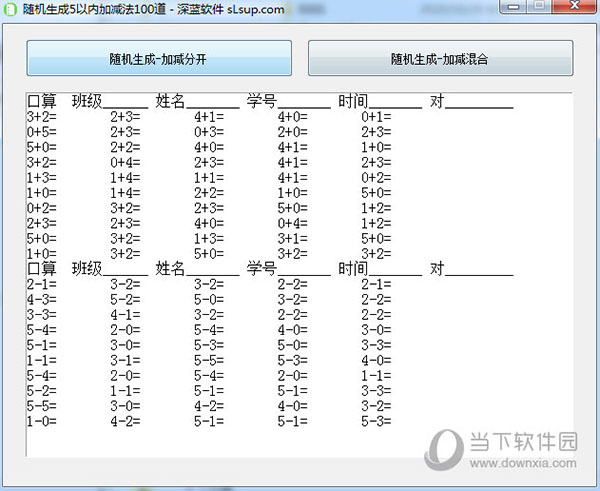Open the app icon in the title bar
This screenshot has width=600, height=491.
pyautogui.click(x=10, y=9)
